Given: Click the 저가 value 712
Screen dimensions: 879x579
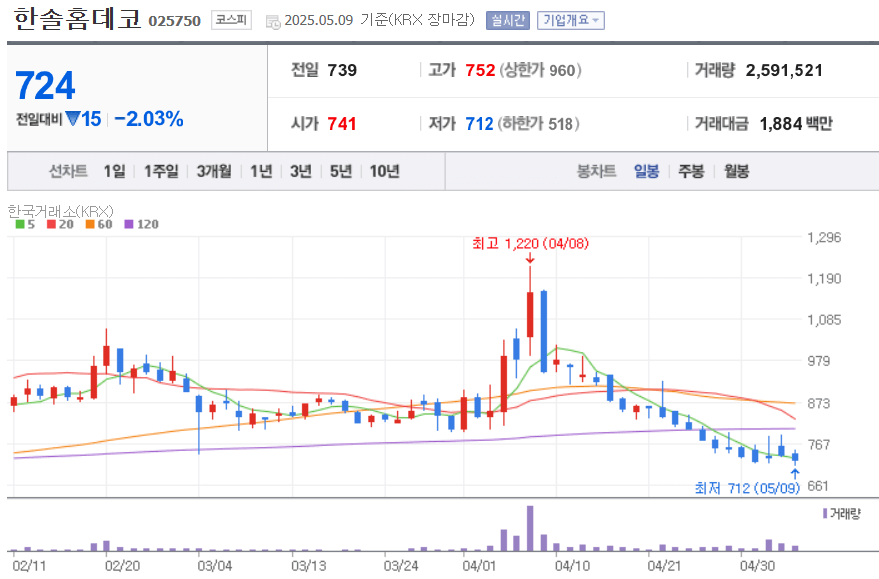Looking at the screenshot, I should point(479,123).
